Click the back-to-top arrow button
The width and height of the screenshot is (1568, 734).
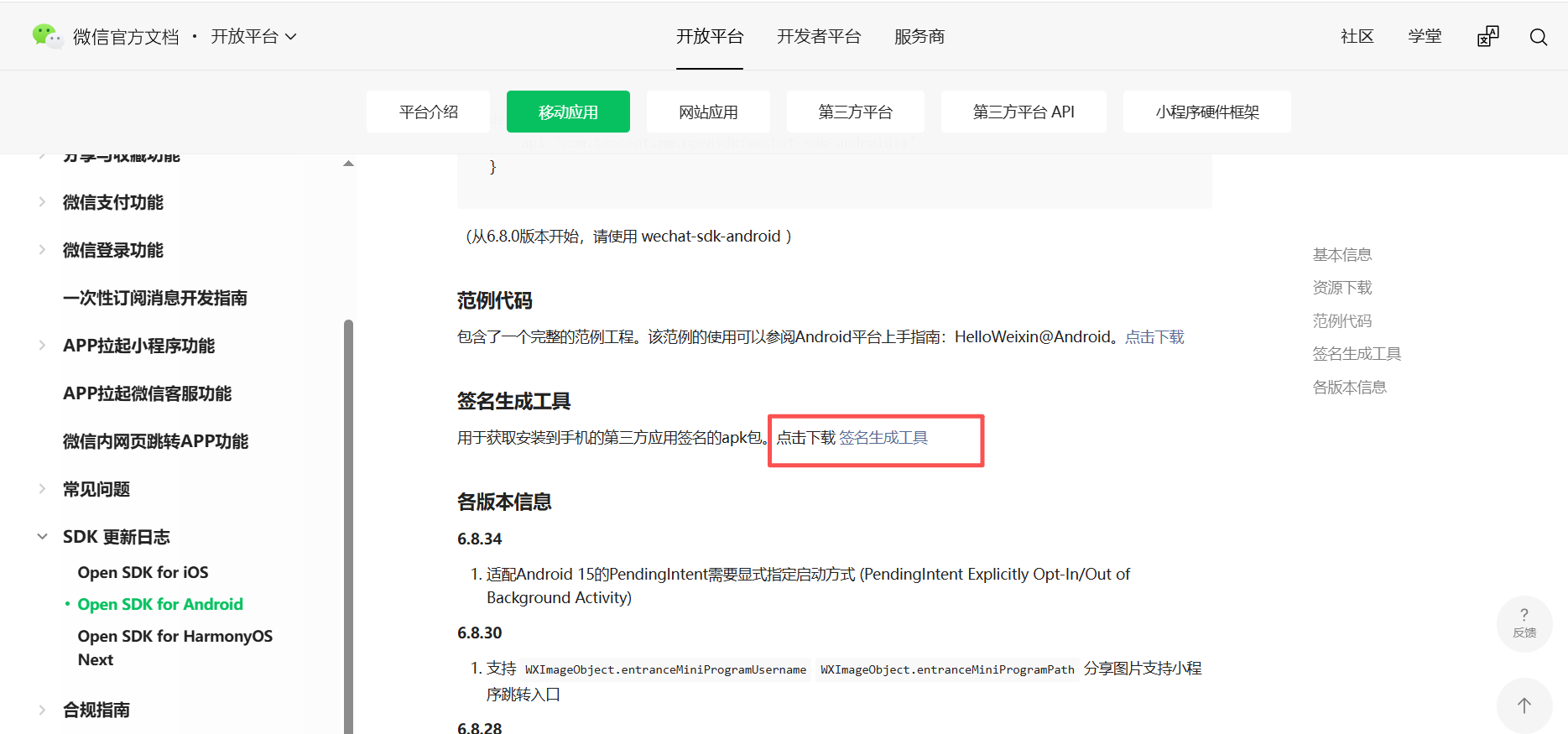click(x=1524, y=705)
